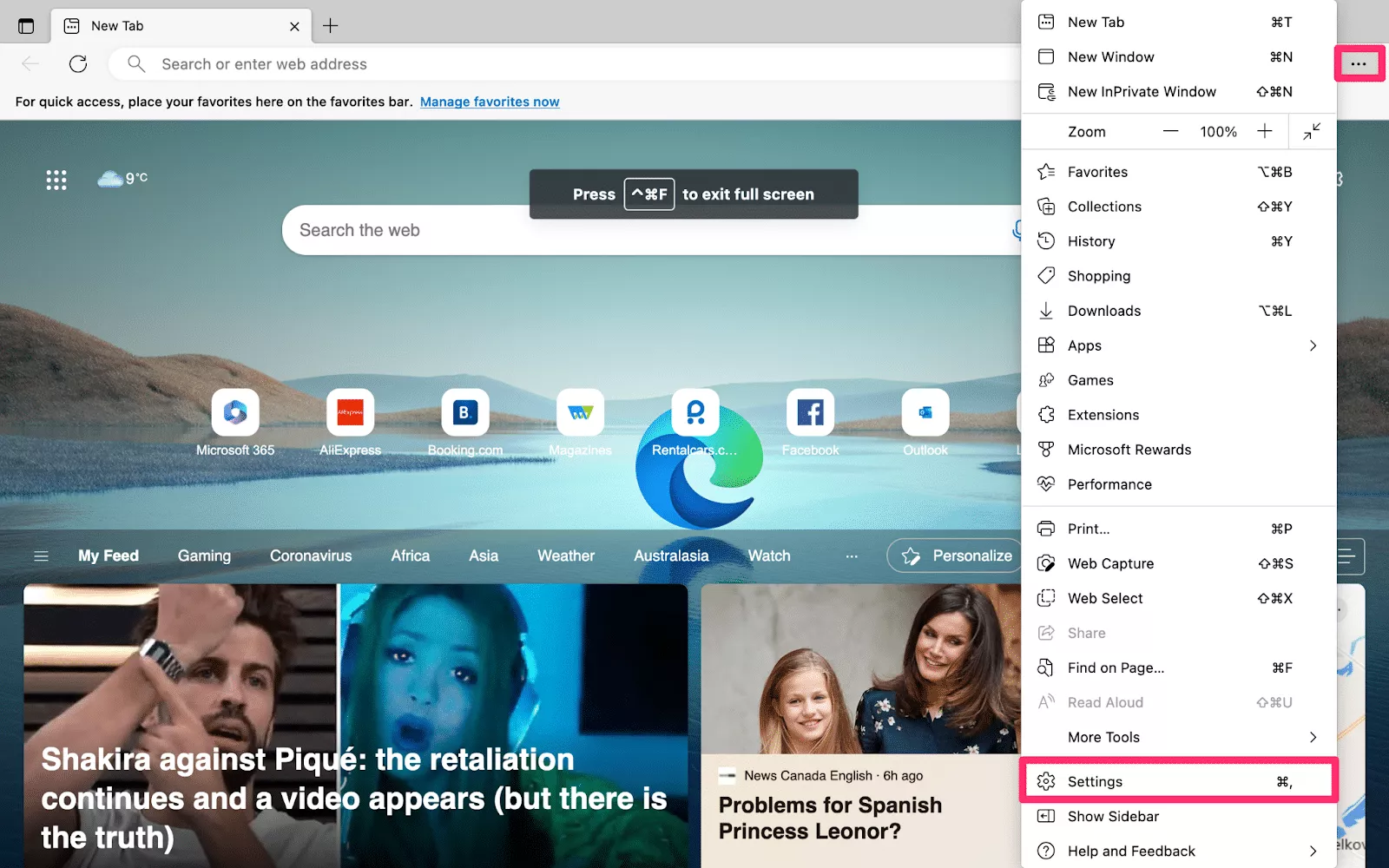Click the back navigation arrow
1389x868 pixels.
[30, 63]
